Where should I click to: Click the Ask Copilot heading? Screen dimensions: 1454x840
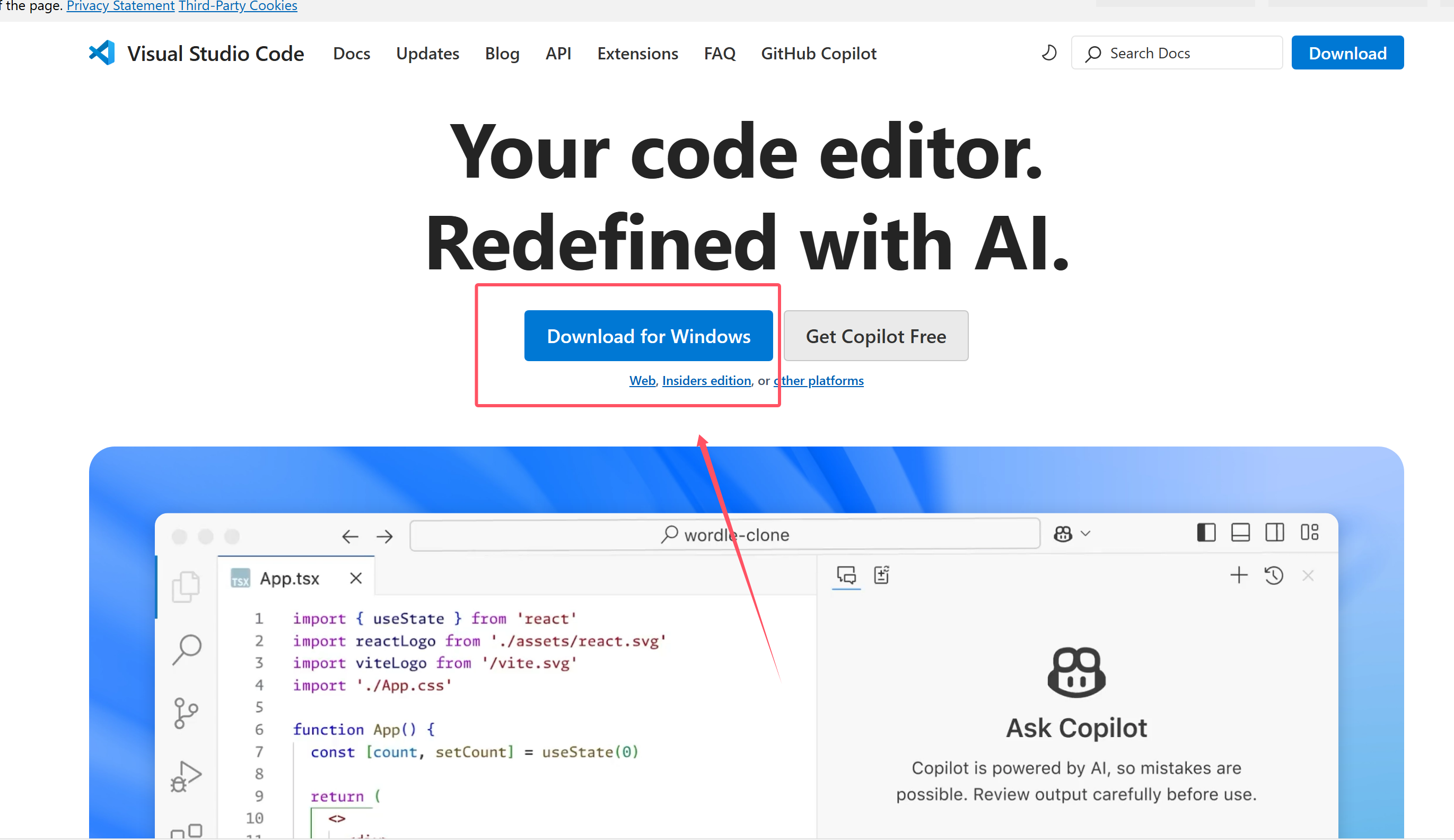tap(1076, 728)
